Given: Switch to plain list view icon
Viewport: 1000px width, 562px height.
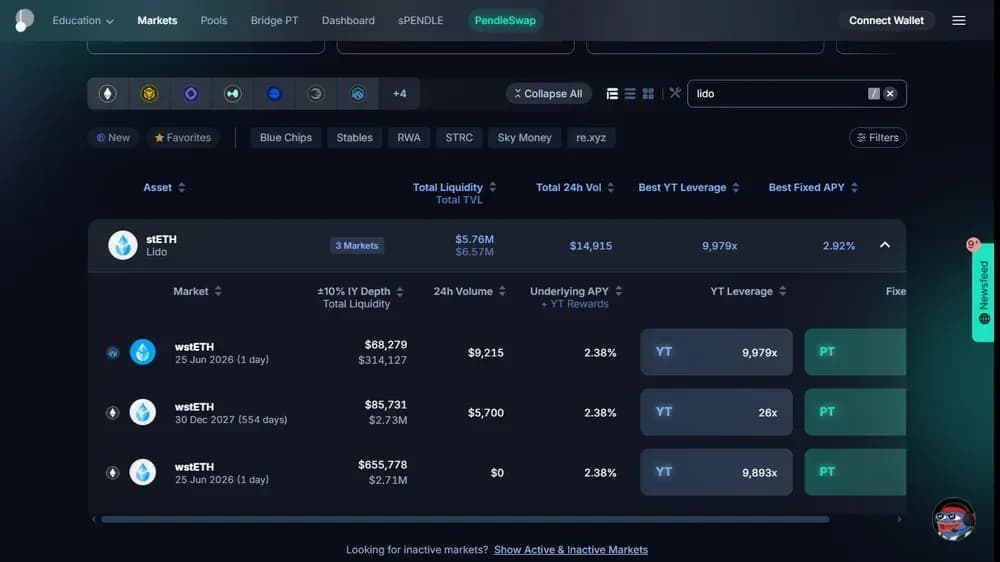Looking at the screenshot, I should click(x=630, y=94).
